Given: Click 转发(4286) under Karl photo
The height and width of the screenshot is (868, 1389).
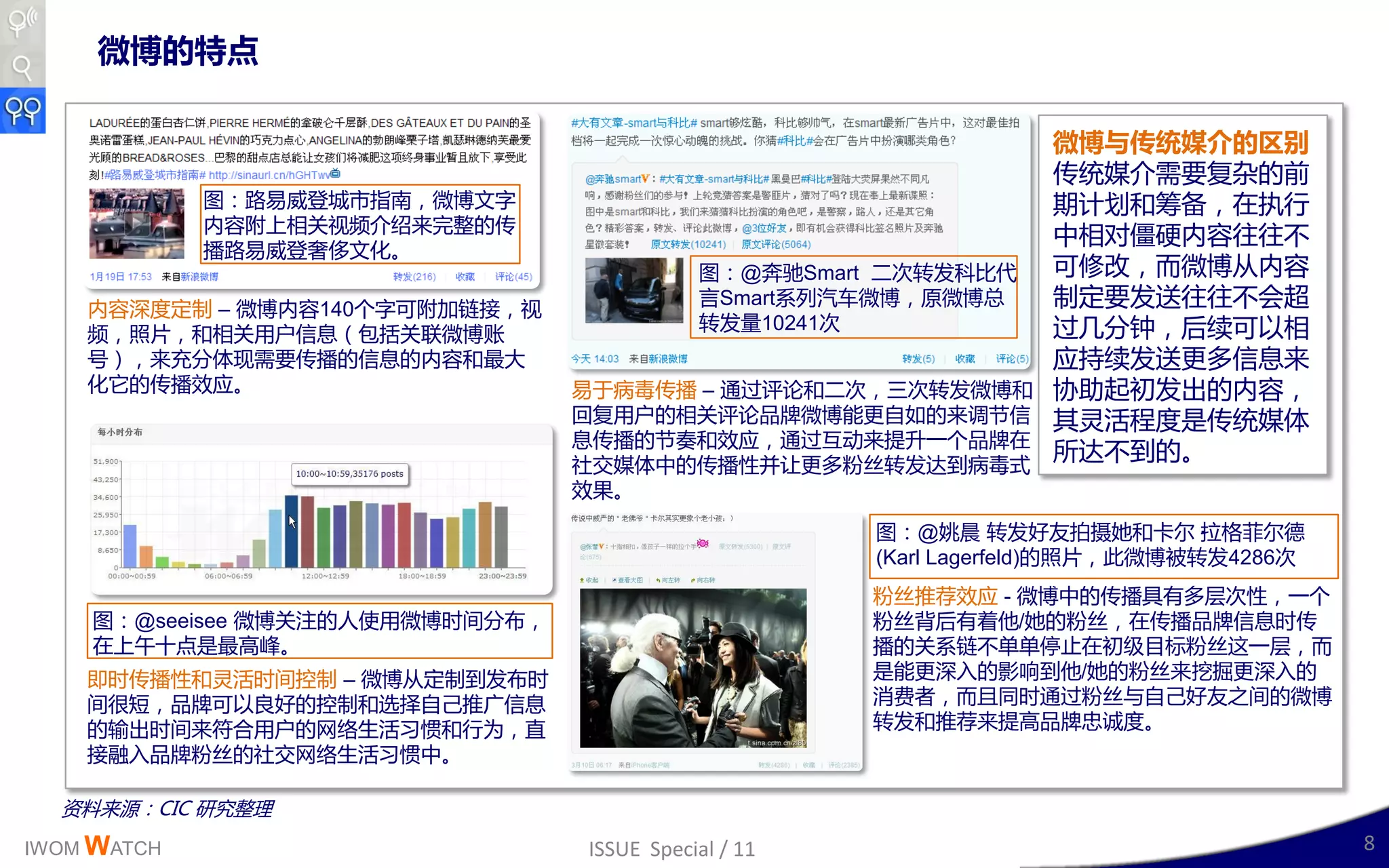Looking at the screenshot, I should point(774,765).
